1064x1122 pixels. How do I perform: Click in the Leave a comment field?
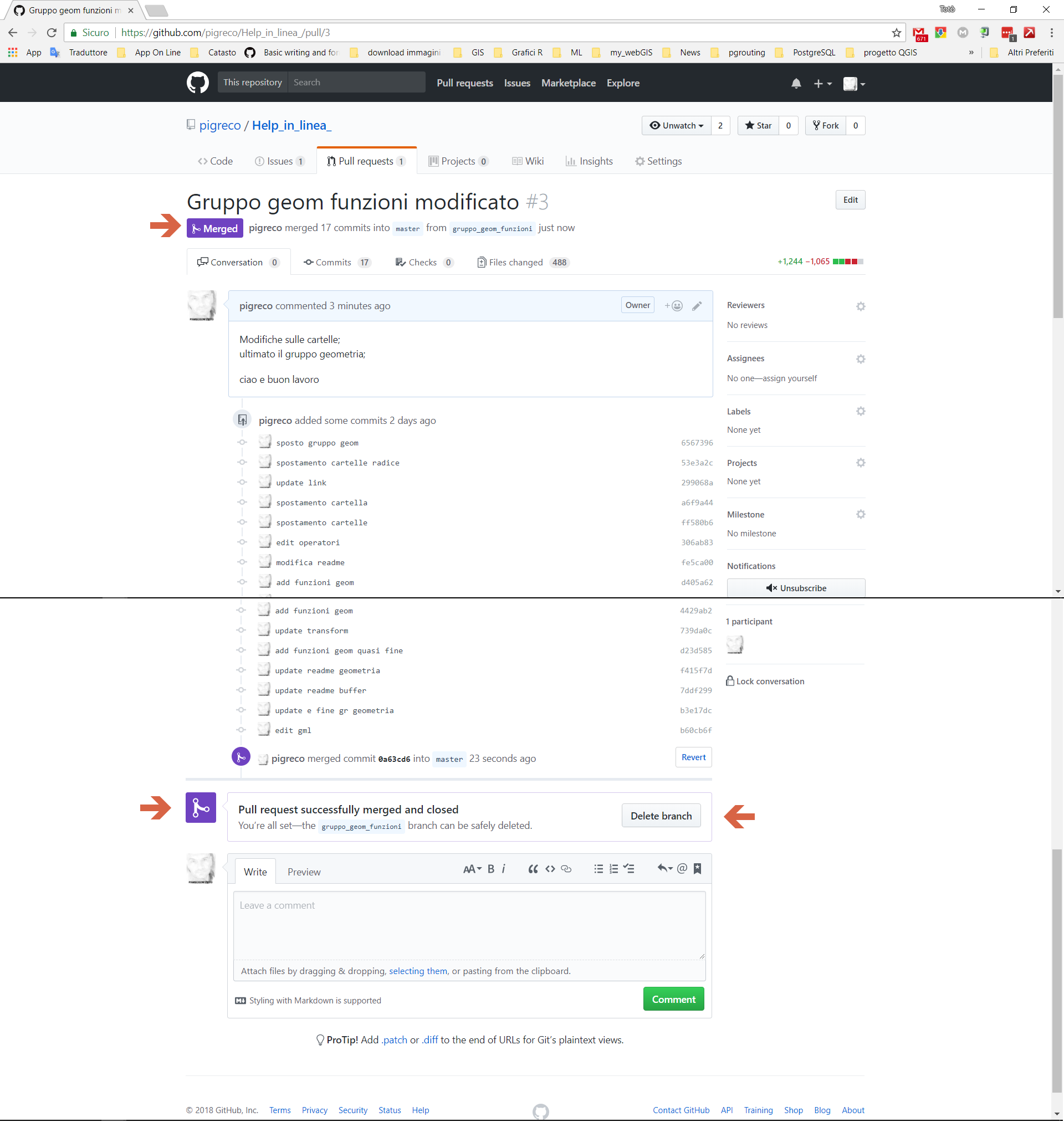469,924
